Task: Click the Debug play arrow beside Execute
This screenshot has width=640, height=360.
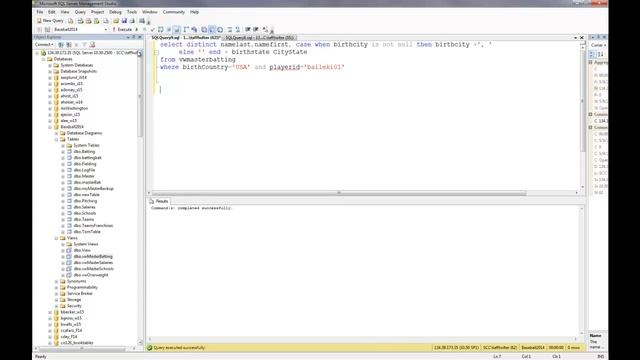Action: pos(137,29)
